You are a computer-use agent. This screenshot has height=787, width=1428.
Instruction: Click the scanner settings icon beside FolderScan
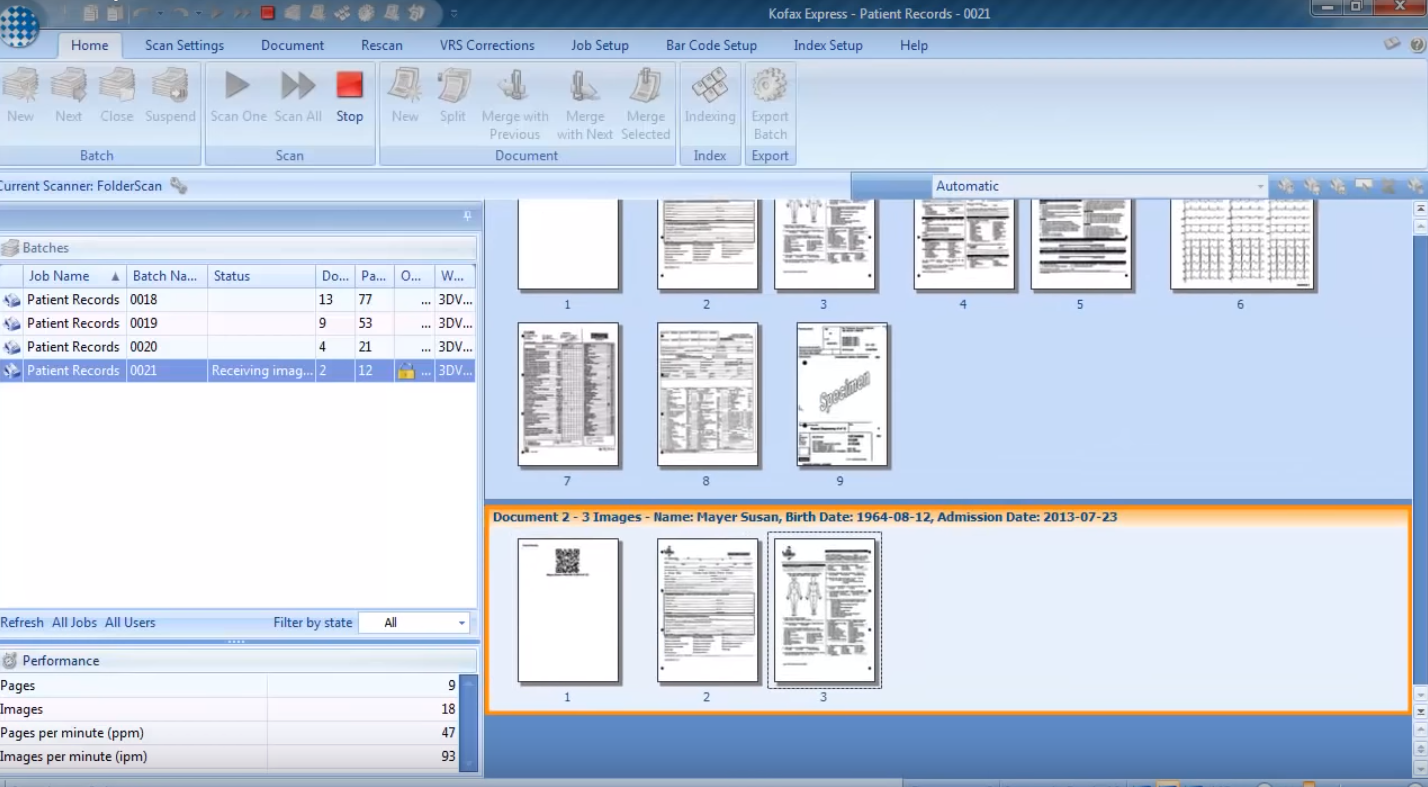pyautogui.click(x=179, y=186)
